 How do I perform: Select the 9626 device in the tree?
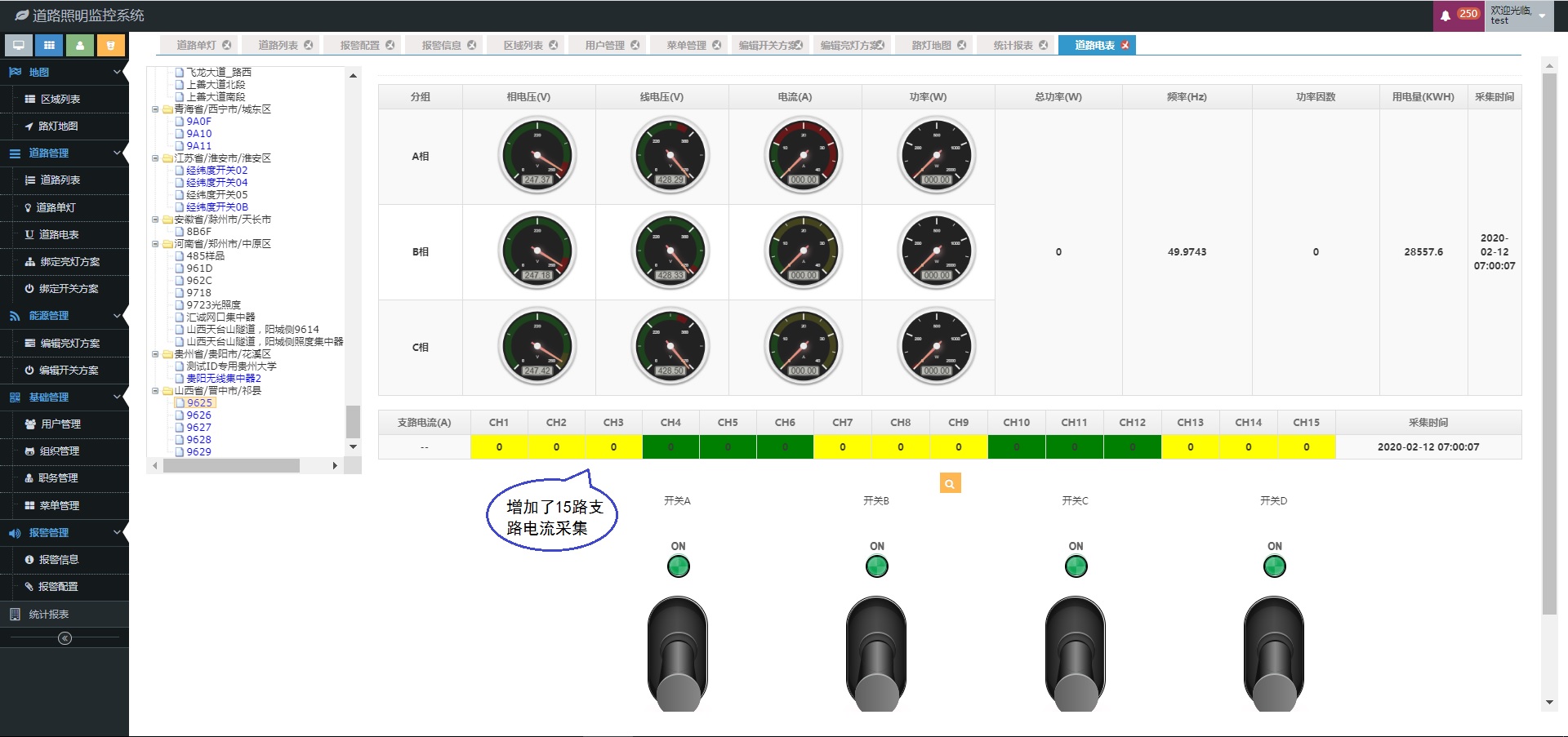pyautogui.click(x=198, y=415)
